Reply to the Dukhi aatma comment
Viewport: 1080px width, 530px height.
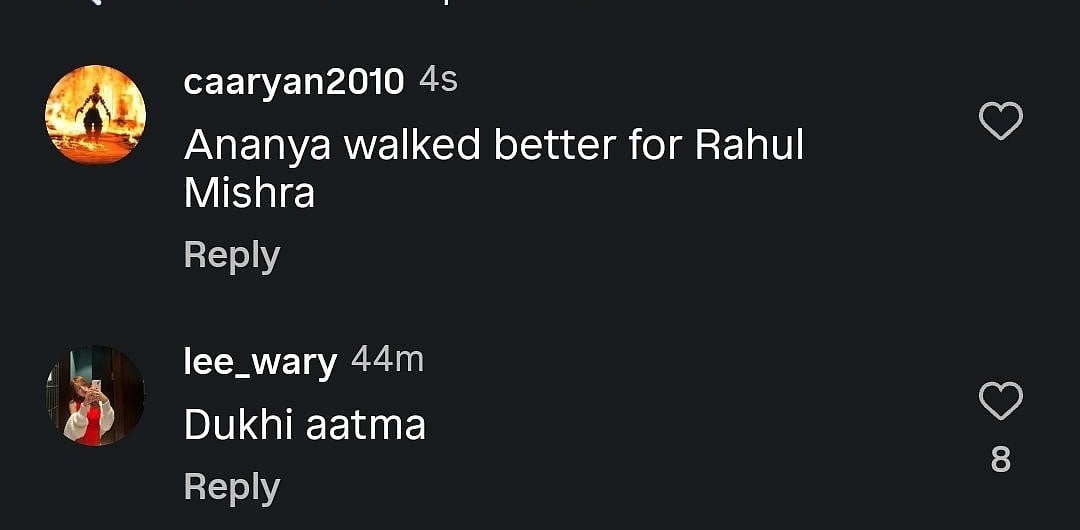click(x=231, y=487)
